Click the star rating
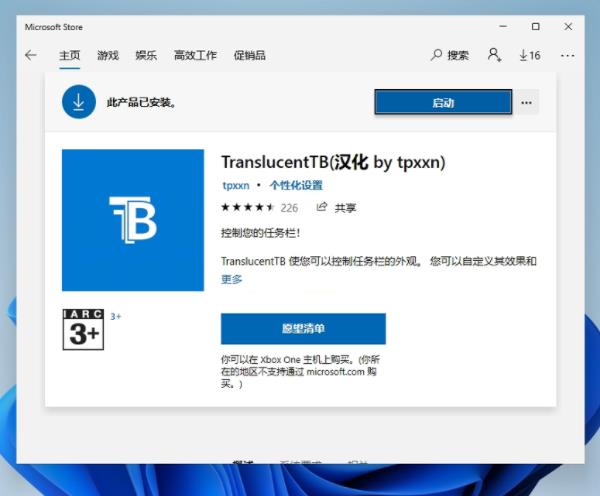Image resolution: width=600 pixels, height=496 pixels. (x=248, y=207)
